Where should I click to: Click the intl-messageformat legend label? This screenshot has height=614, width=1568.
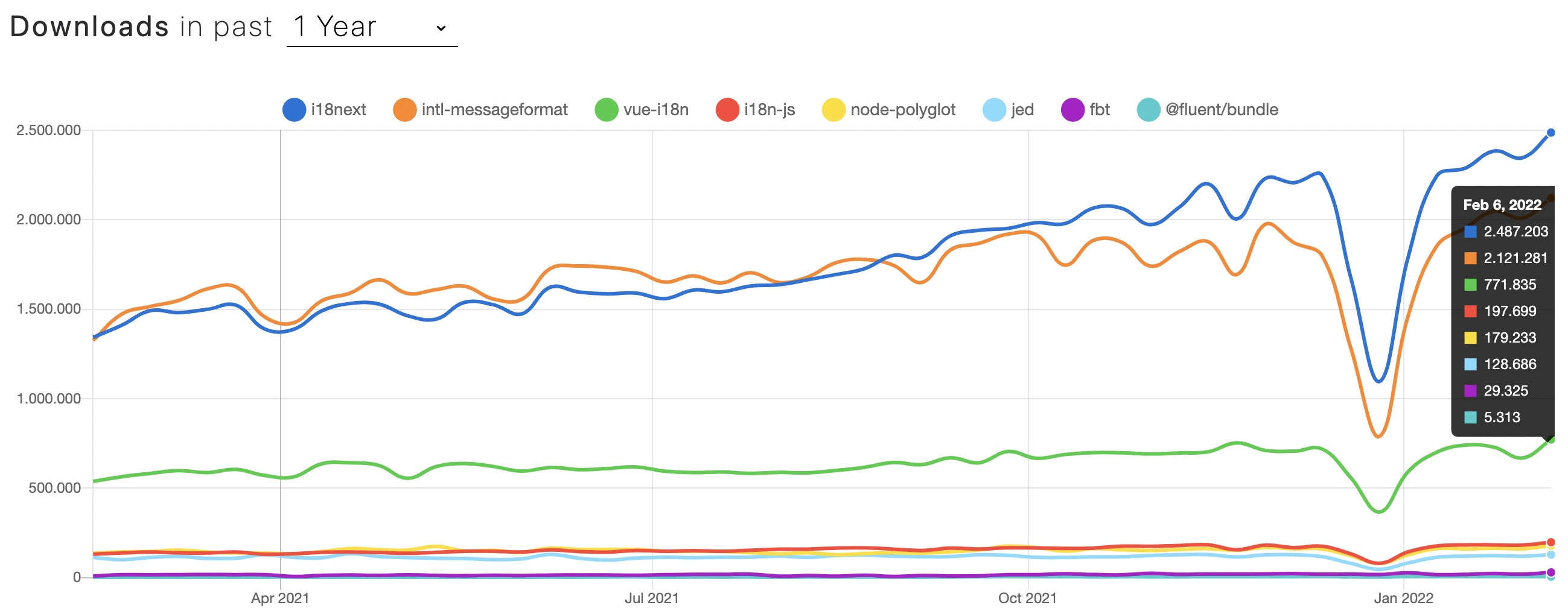(x=494, y=110)
